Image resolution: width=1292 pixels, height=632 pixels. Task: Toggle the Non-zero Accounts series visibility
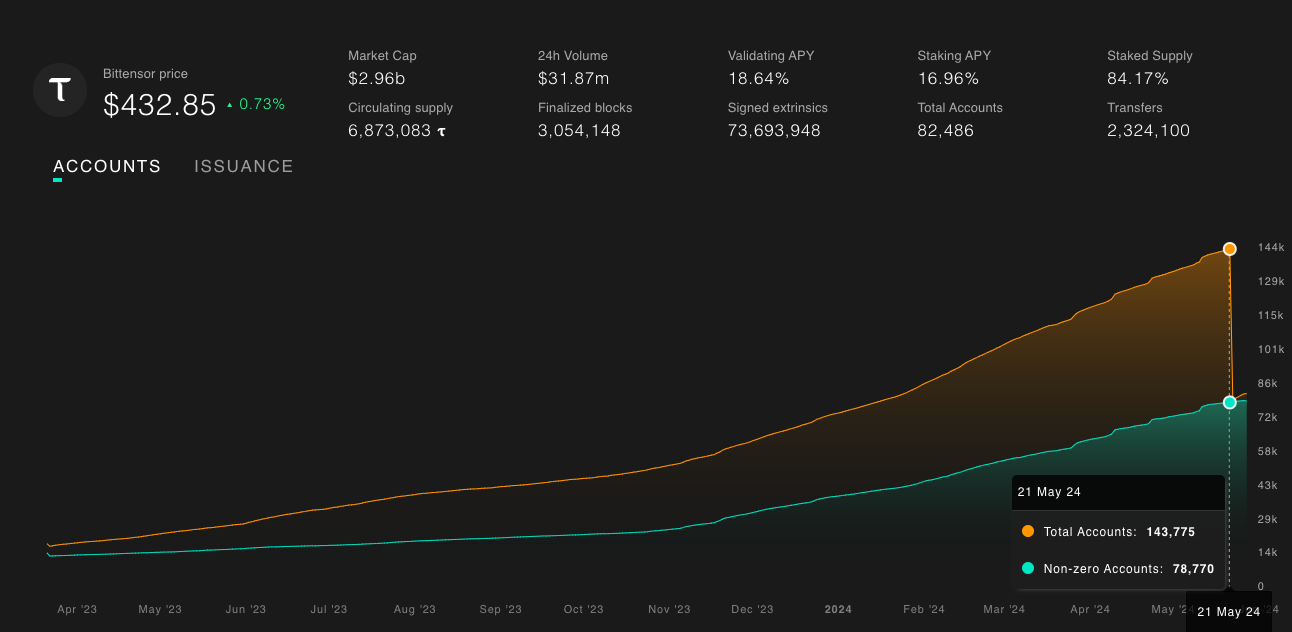(1122, 568)
